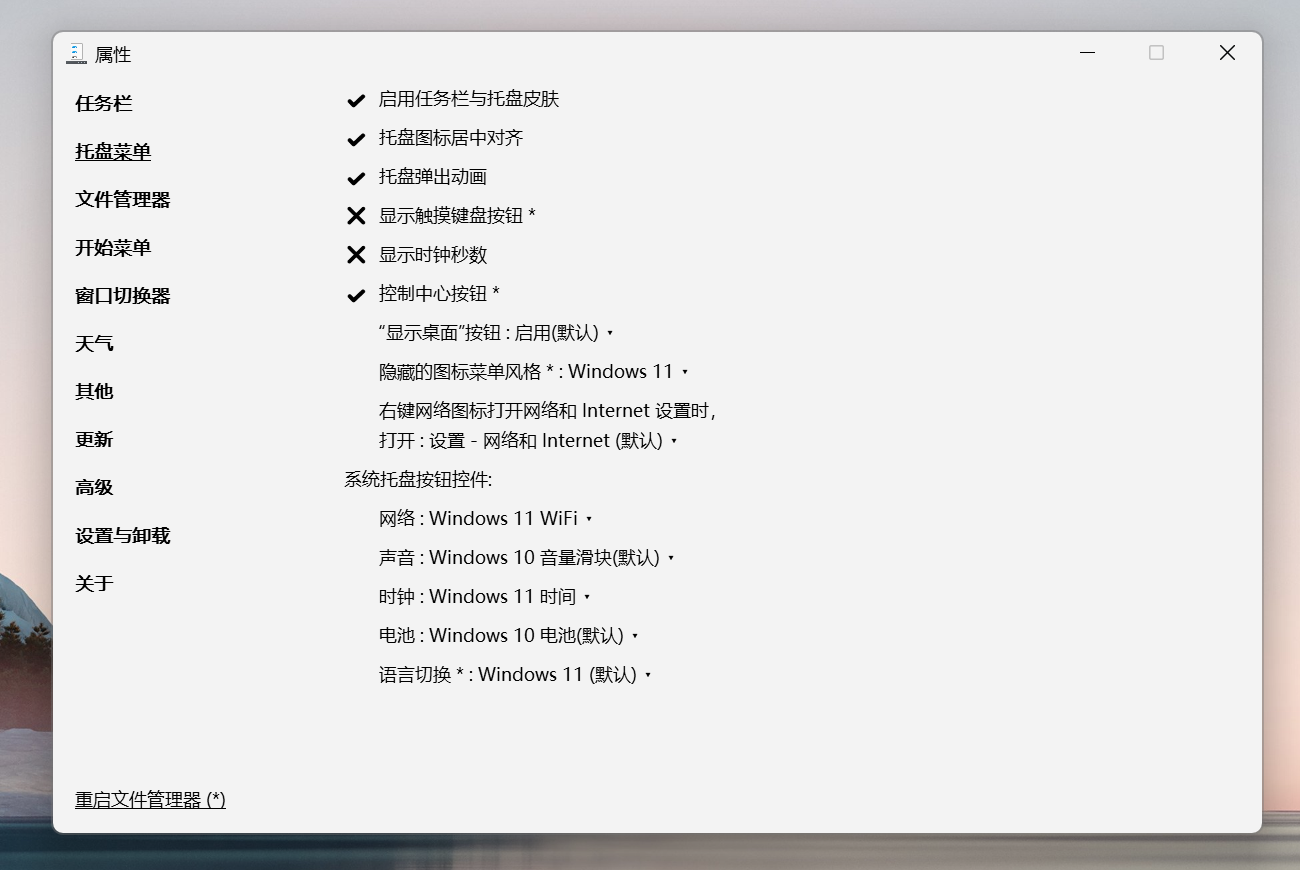Toggle the 启用任务栏与托盘皮肤 checkmark

[x=356, y=100]
